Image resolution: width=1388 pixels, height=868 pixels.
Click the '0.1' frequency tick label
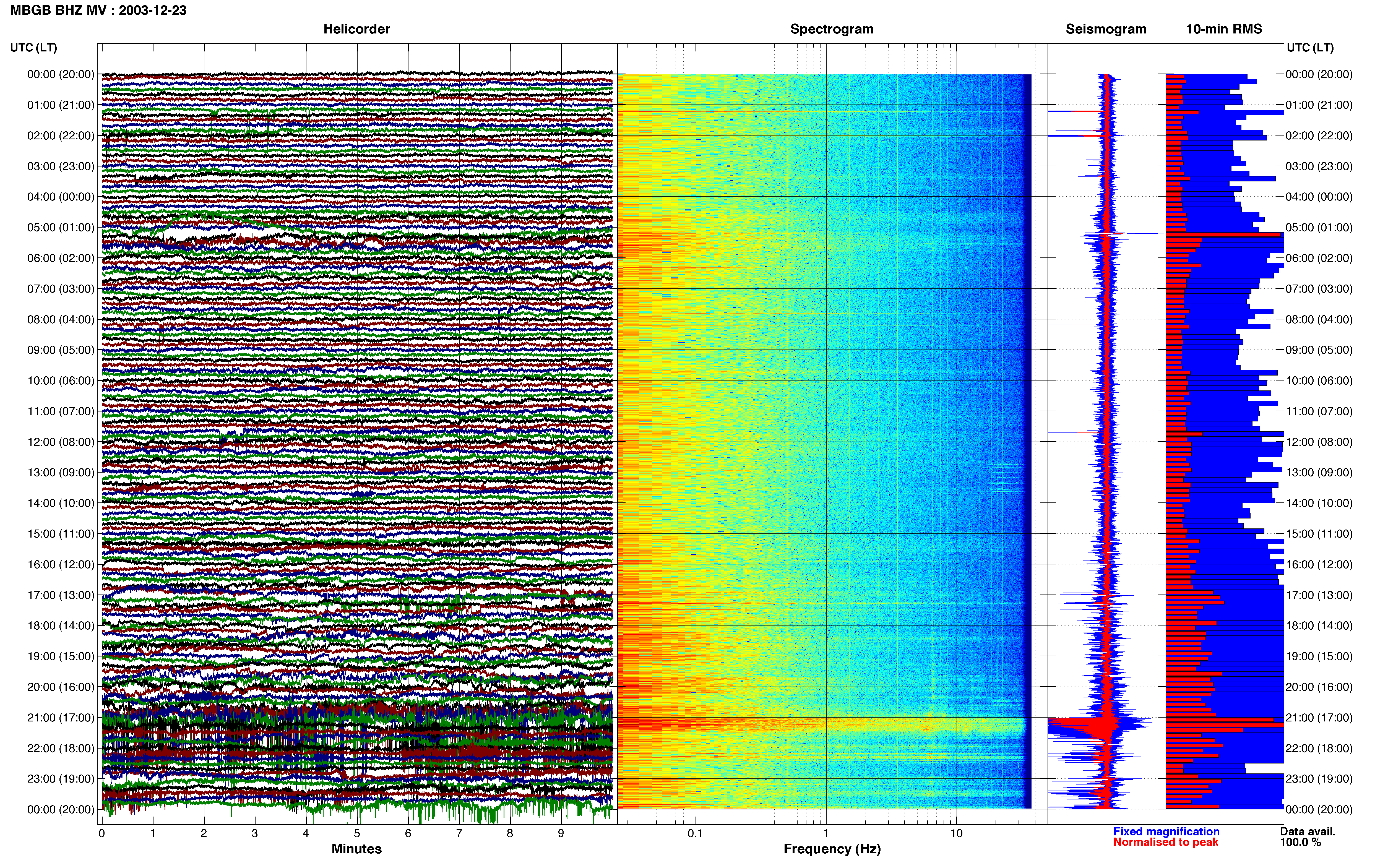click(x=695, y=833)
